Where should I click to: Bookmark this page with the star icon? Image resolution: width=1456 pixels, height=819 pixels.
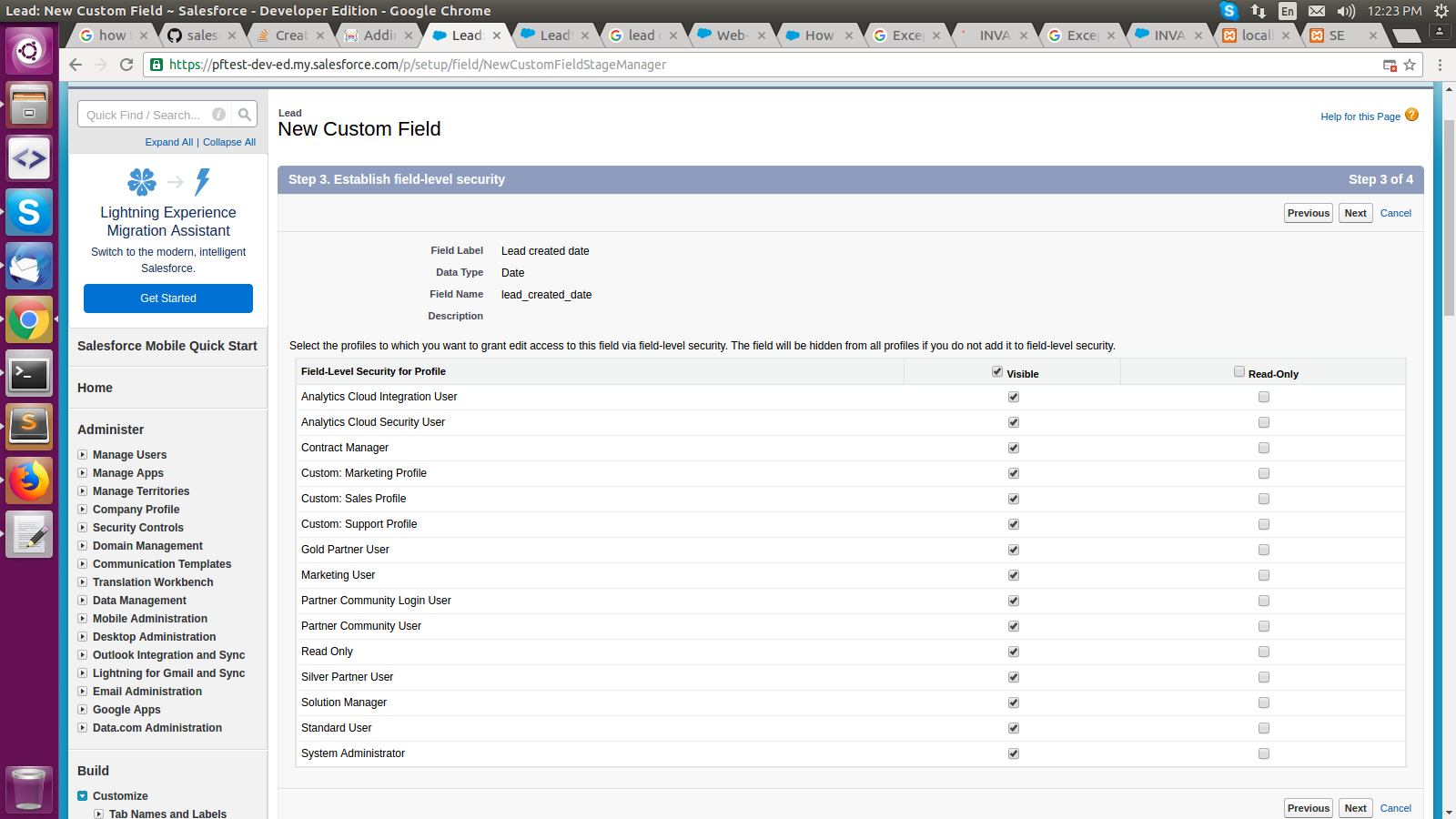pyautogui.click(x=1410, y=65)
